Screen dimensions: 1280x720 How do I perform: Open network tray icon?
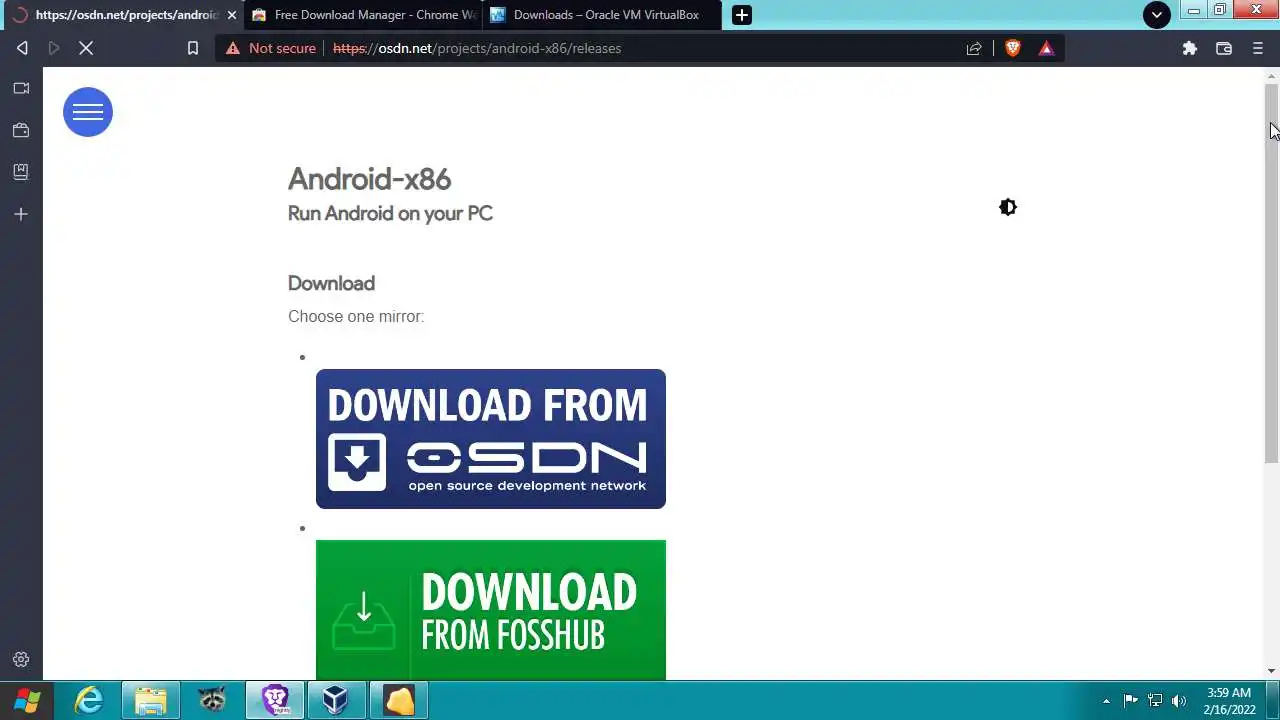[1155, 701]
